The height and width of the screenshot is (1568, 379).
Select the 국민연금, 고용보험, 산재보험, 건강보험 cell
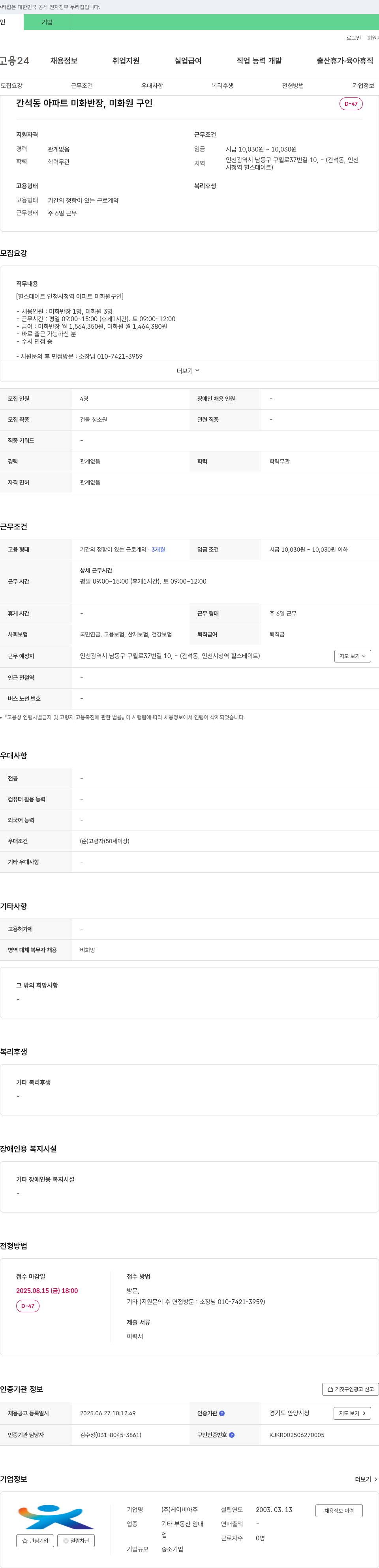point(126,634)
